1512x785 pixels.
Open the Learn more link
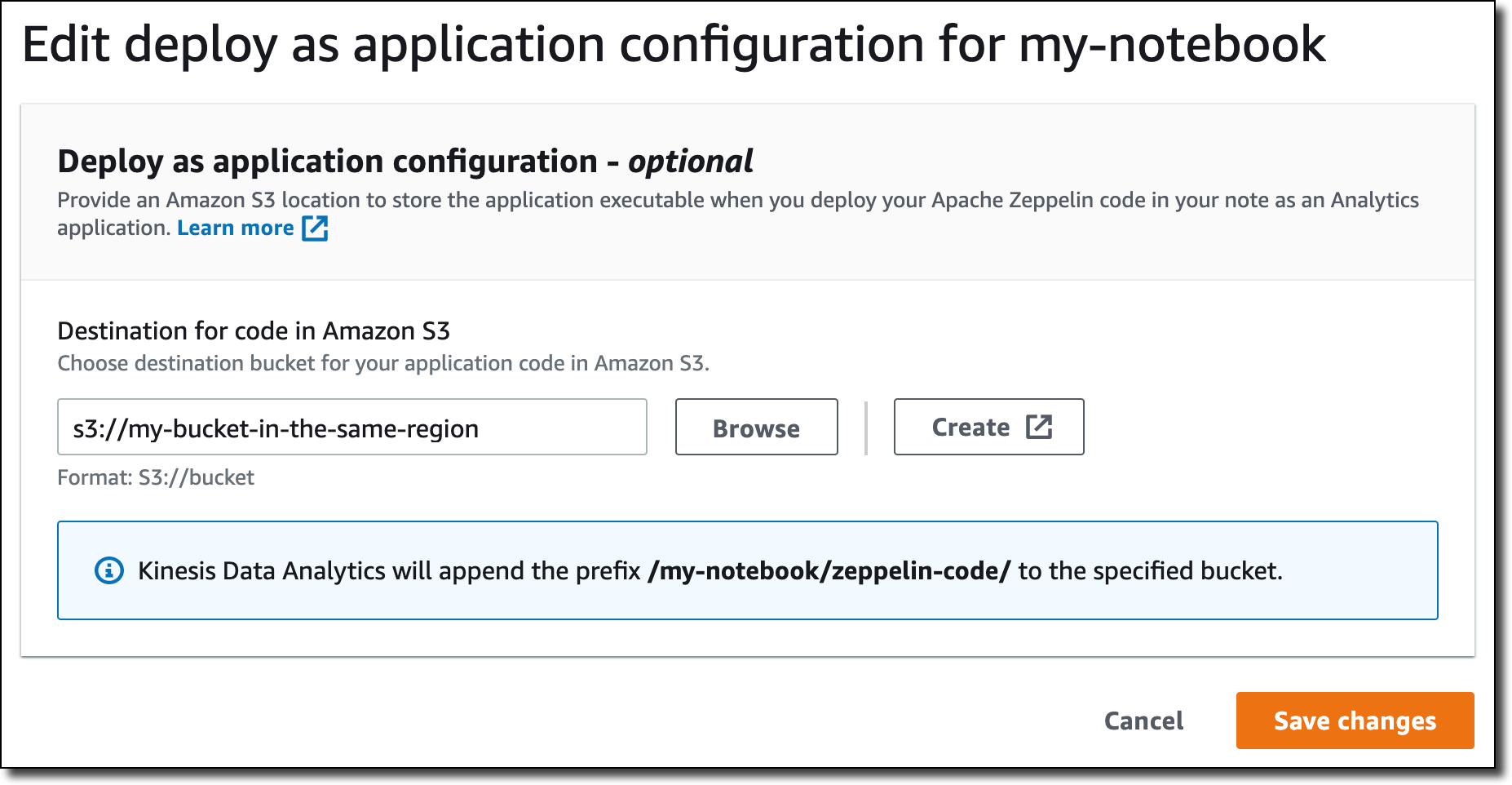tap(235, 228)
